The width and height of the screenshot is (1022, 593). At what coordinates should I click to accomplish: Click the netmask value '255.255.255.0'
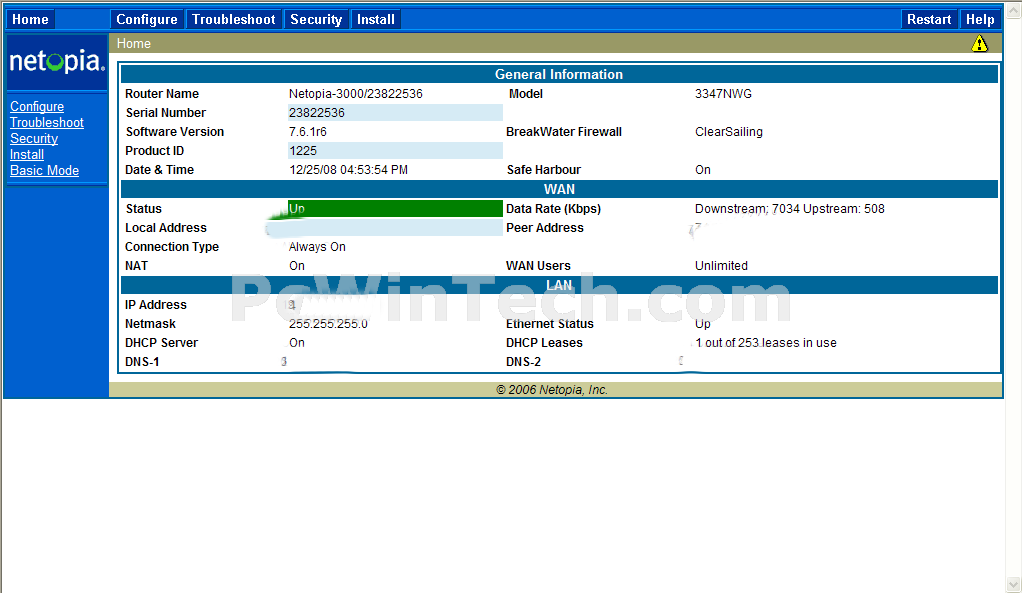pyautogui.click(x=328, y=324)
